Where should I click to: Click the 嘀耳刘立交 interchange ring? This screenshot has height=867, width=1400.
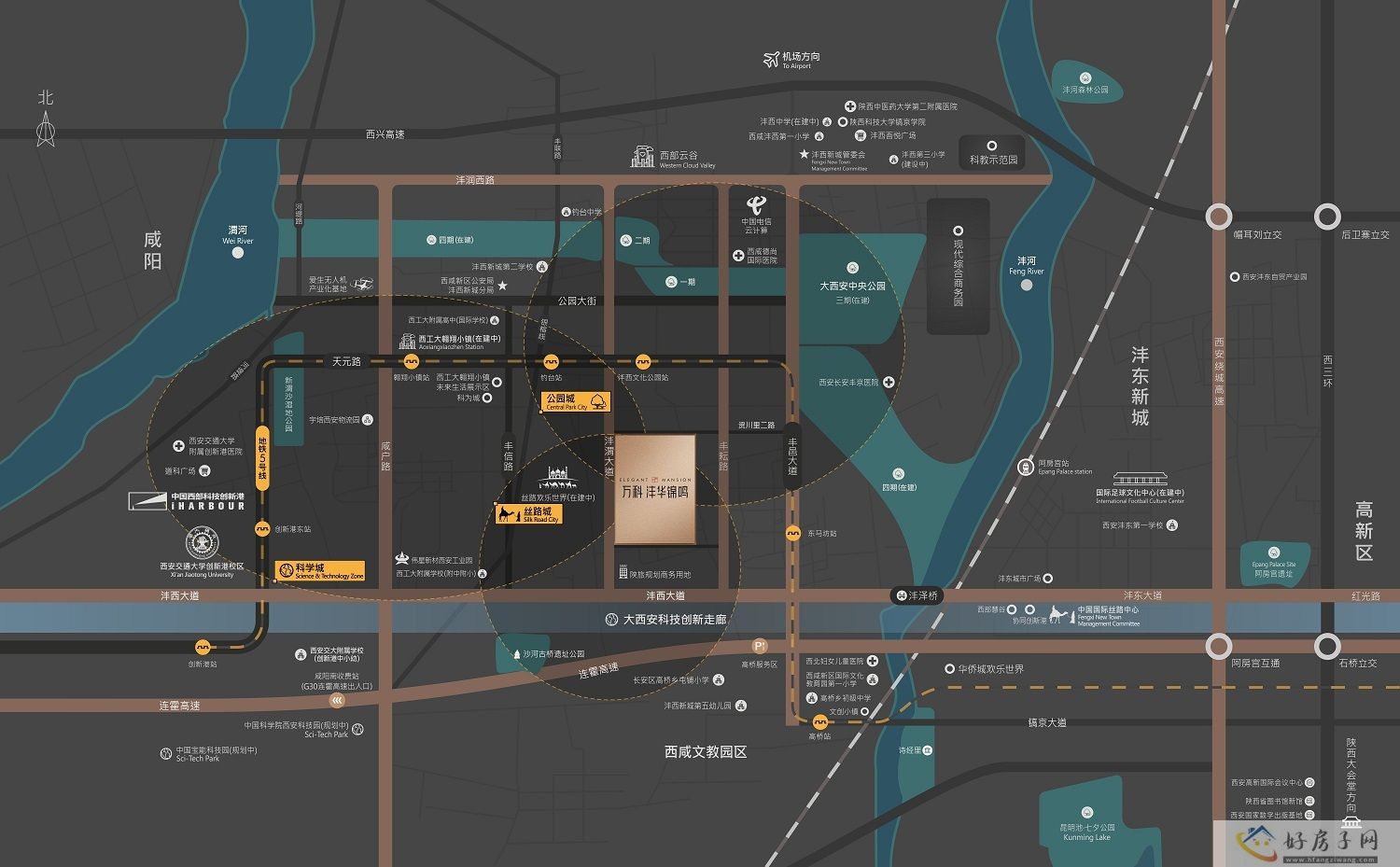[1218, 217]
